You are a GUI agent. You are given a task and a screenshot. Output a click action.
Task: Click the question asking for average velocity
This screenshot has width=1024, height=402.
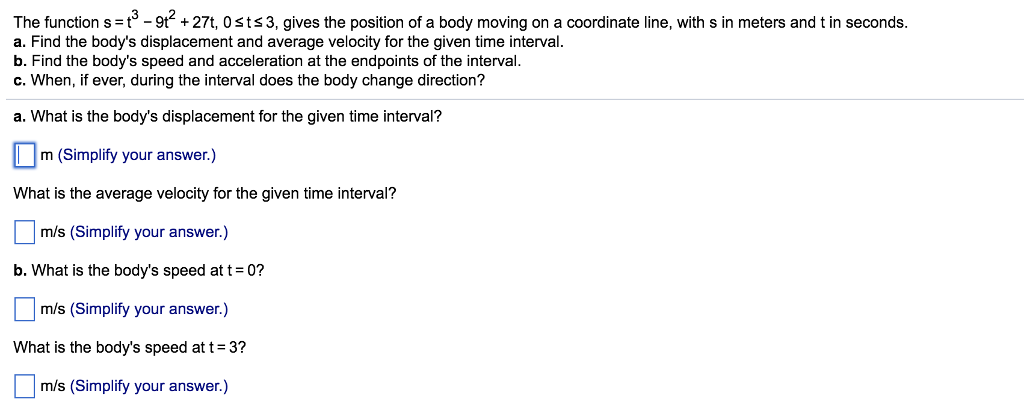pyautogui.click(x=205, y=193)
